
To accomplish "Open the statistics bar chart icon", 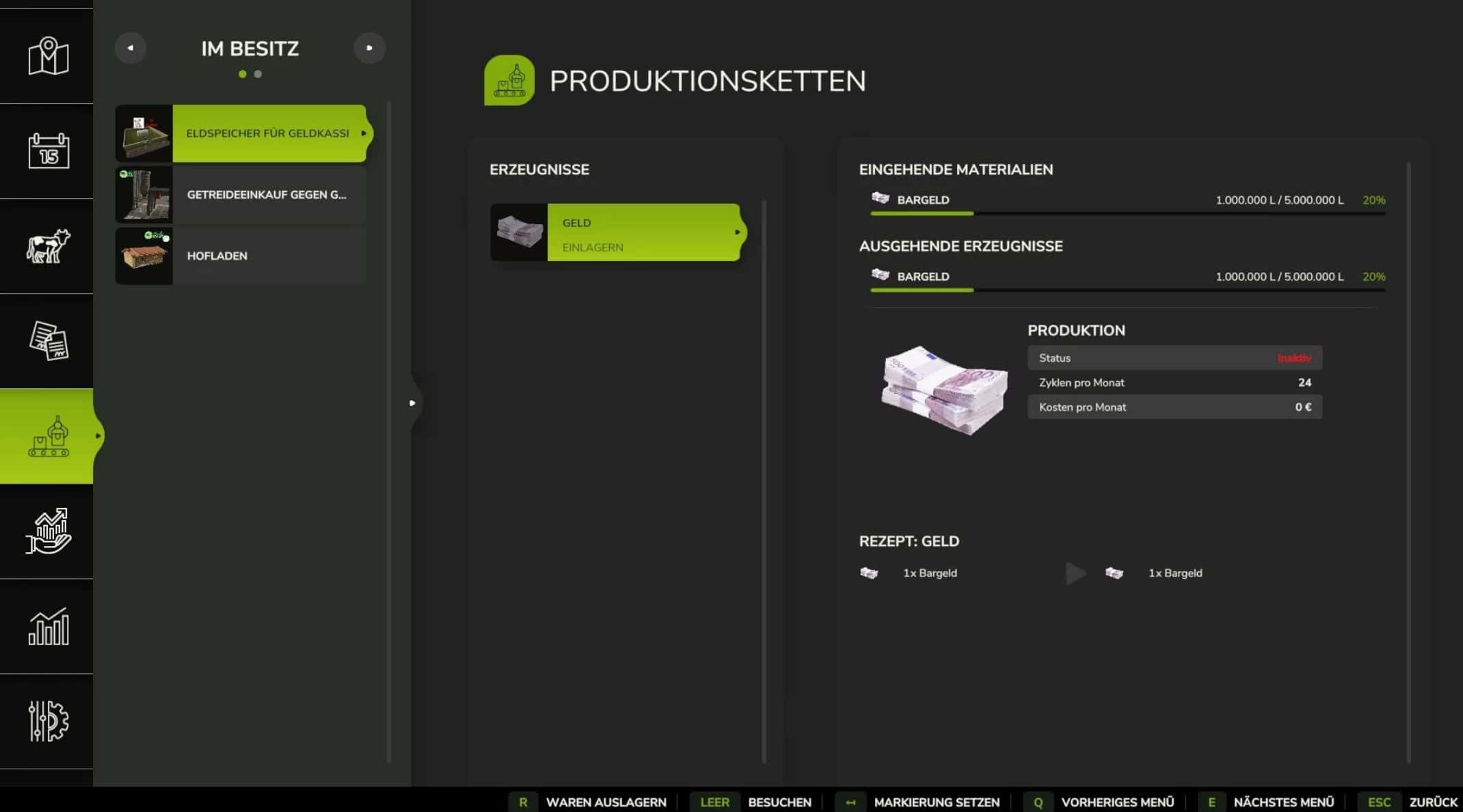I will tap(48, 626).
